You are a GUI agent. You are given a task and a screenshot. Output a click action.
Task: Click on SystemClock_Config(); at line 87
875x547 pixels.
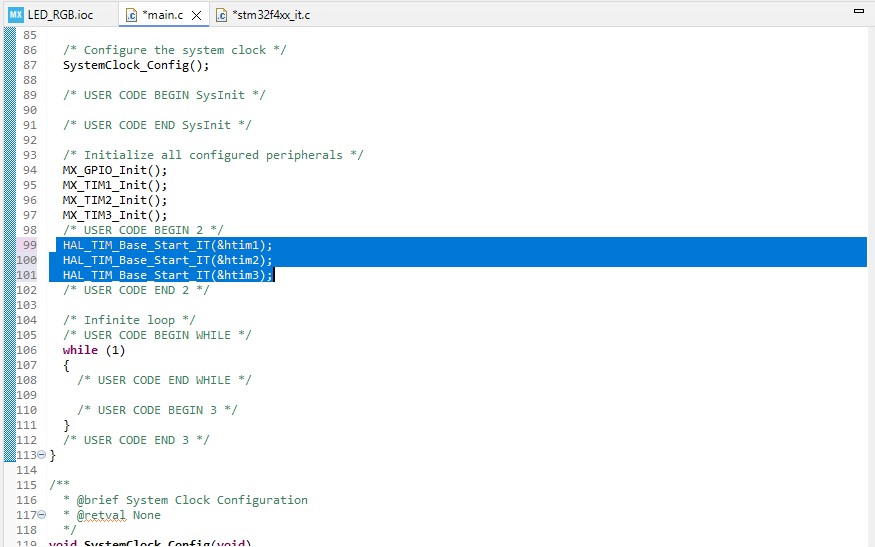click(136, 65)
